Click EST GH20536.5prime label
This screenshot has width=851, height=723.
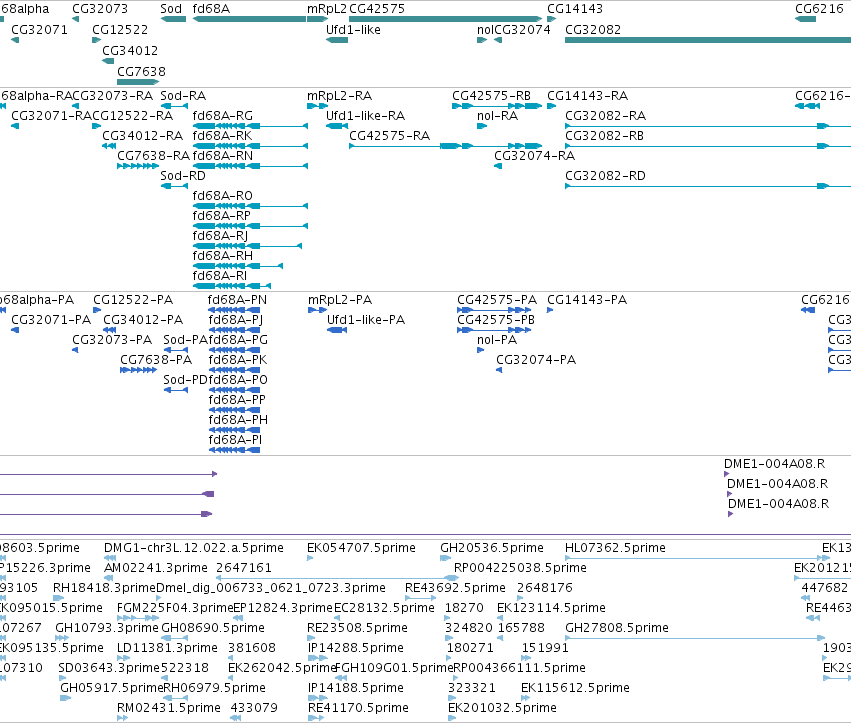click(492, 548)
